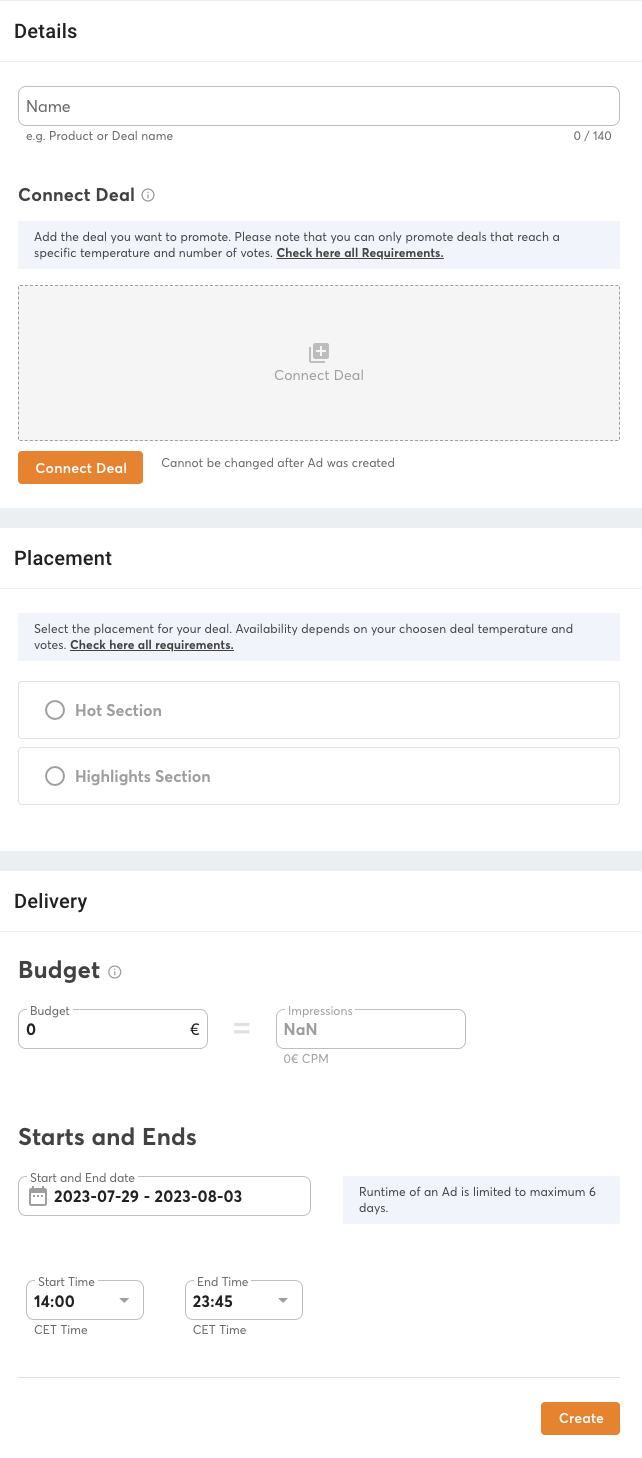Click the Budget amount input field
This screenshot has width=642, height=1458.
pos(105,1028)
